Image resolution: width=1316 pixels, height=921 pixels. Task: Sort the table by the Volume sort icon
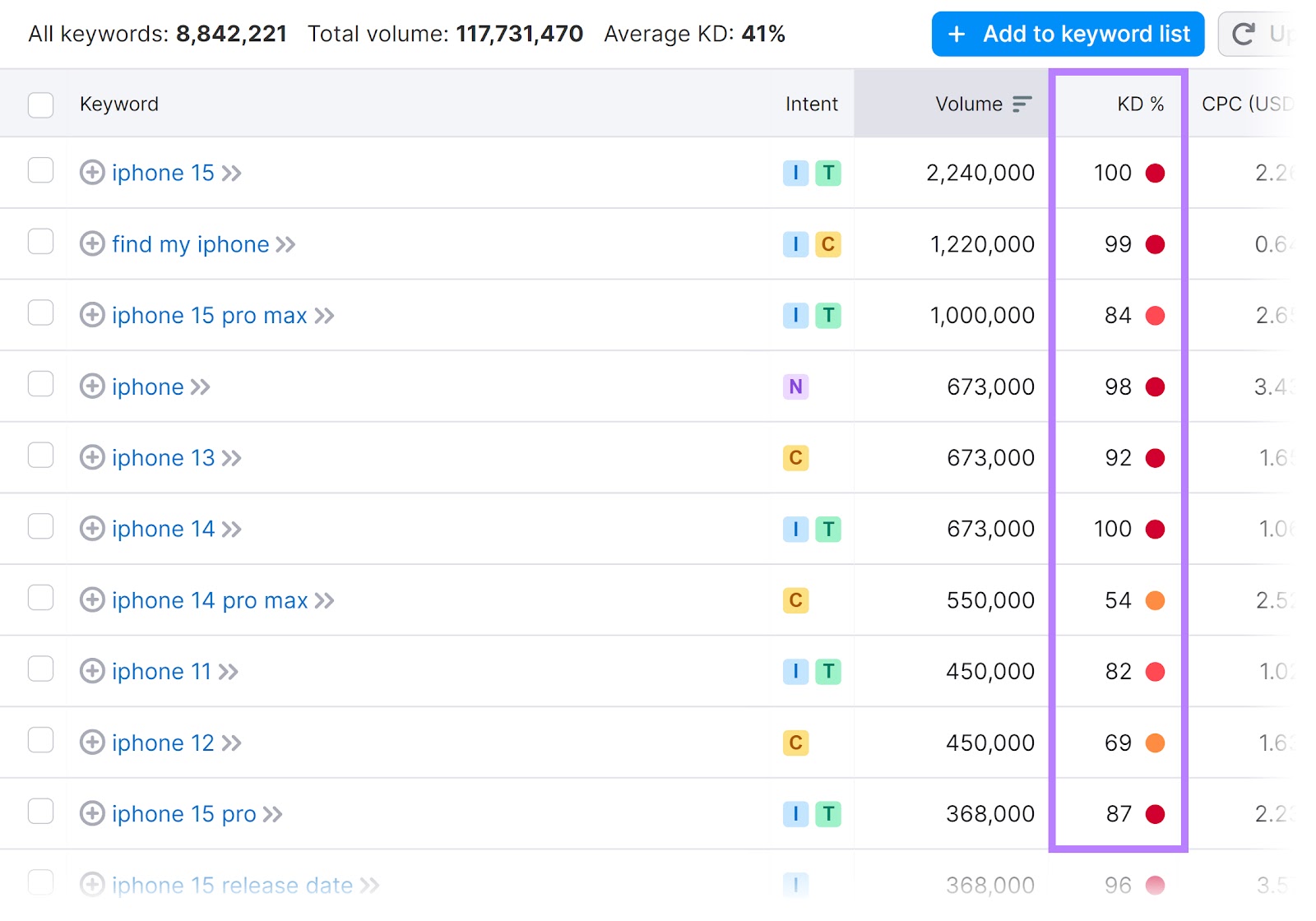(1022, 104)
